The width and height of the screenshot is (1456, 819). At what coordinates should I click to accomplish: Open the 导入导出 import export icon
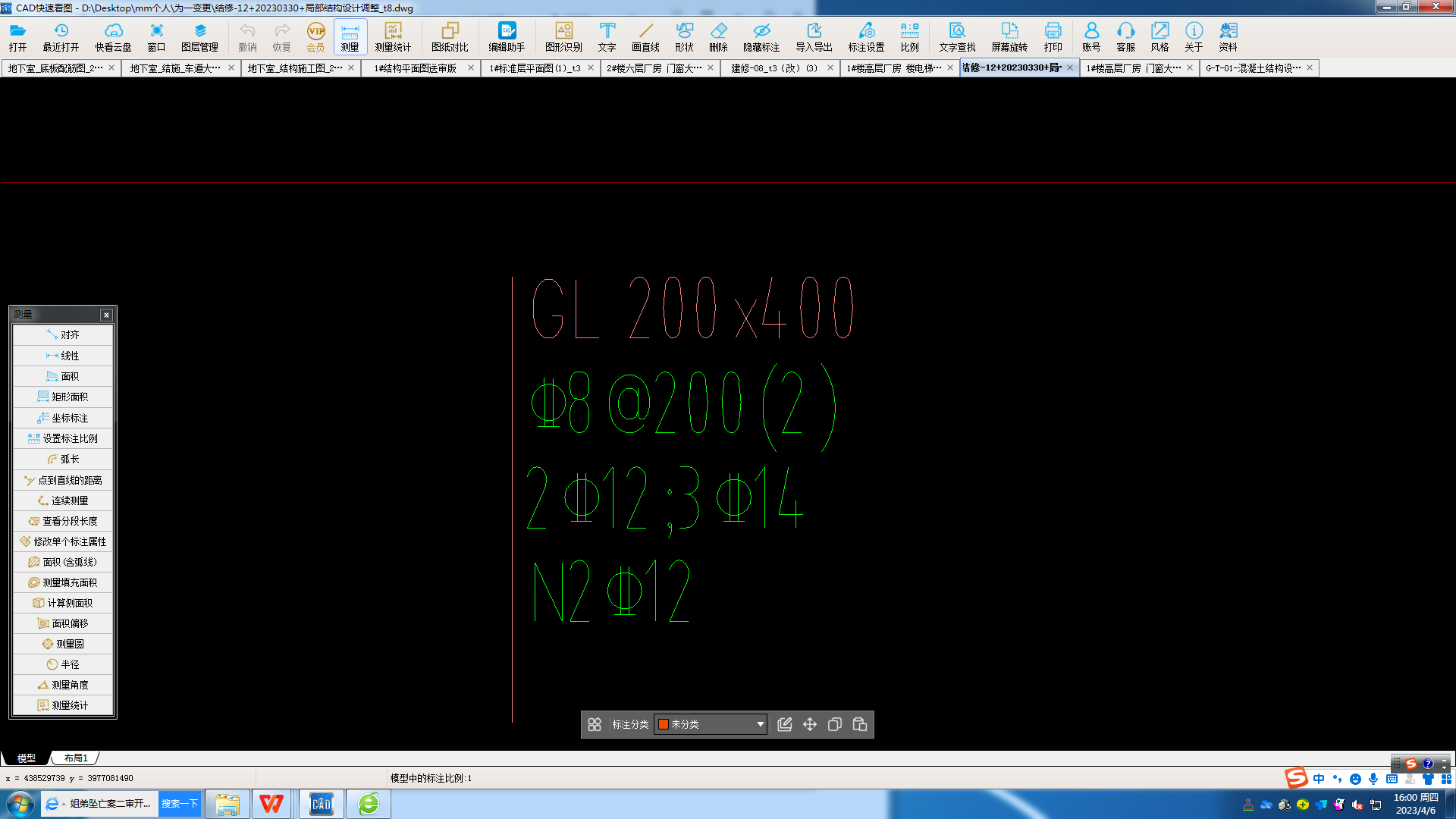[x=814, y=36]
